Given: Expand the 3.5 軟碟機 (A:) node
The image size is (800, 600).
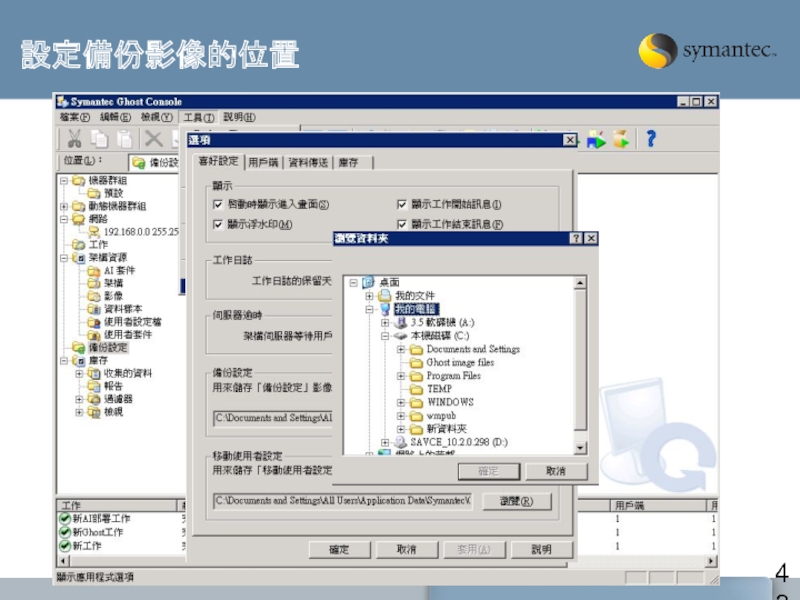Looking at the screenshot, I should click(x=385, y=323).
